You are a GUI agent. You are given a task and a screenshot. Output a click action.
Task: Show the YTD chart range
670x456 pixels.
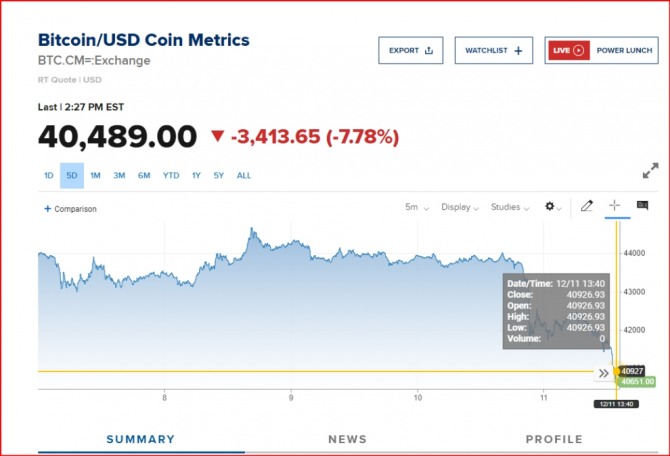[x=171, y=176]
